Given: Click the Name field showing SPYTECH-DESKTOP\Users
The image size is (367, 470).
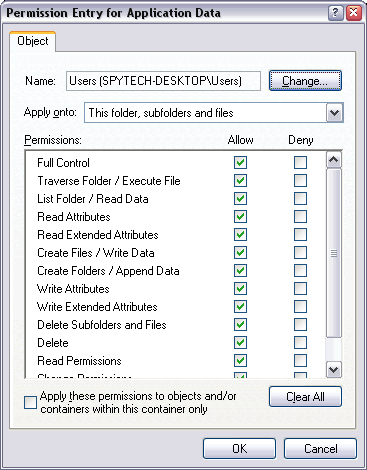Looking at the screenshot, I should coord(163,81).
